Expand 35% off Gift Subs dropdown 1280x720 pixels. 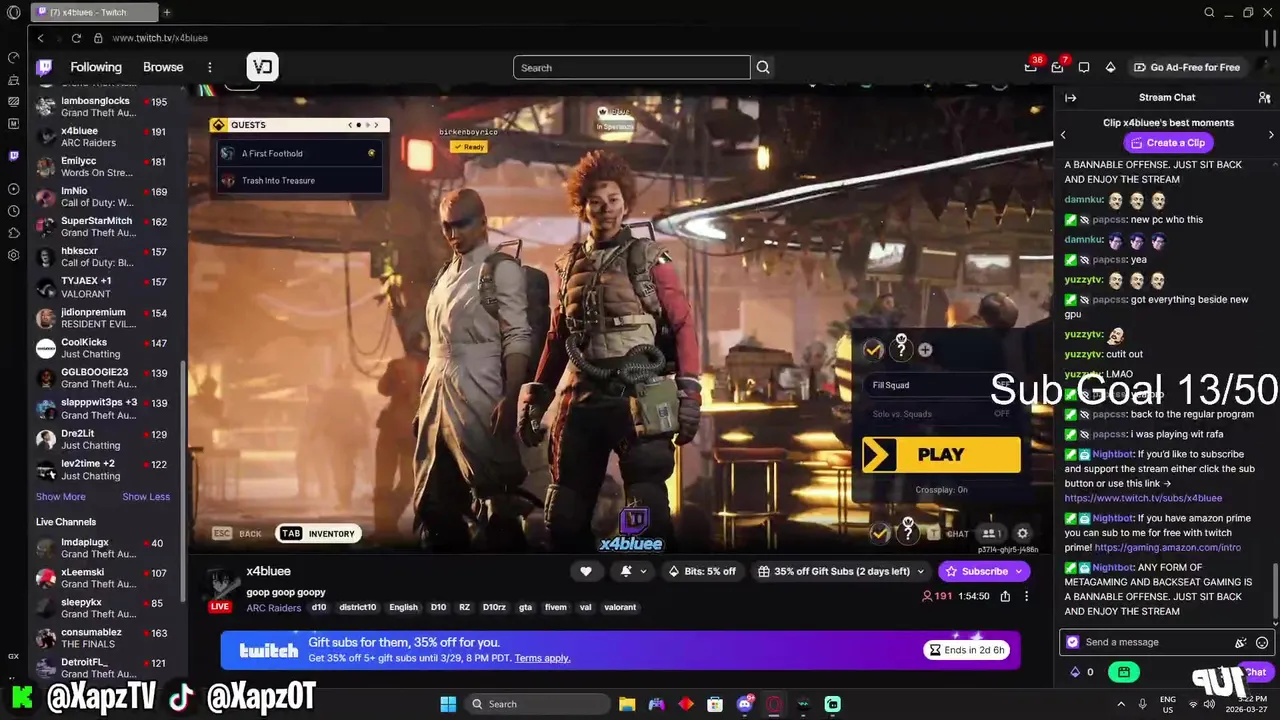coord(922,571)
